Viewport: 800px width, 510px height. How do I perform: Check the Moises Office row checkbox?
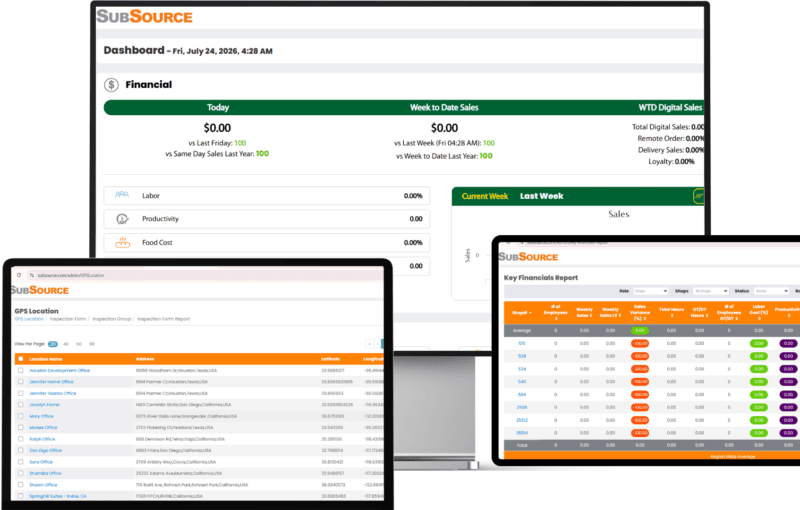tap(20, 427)
